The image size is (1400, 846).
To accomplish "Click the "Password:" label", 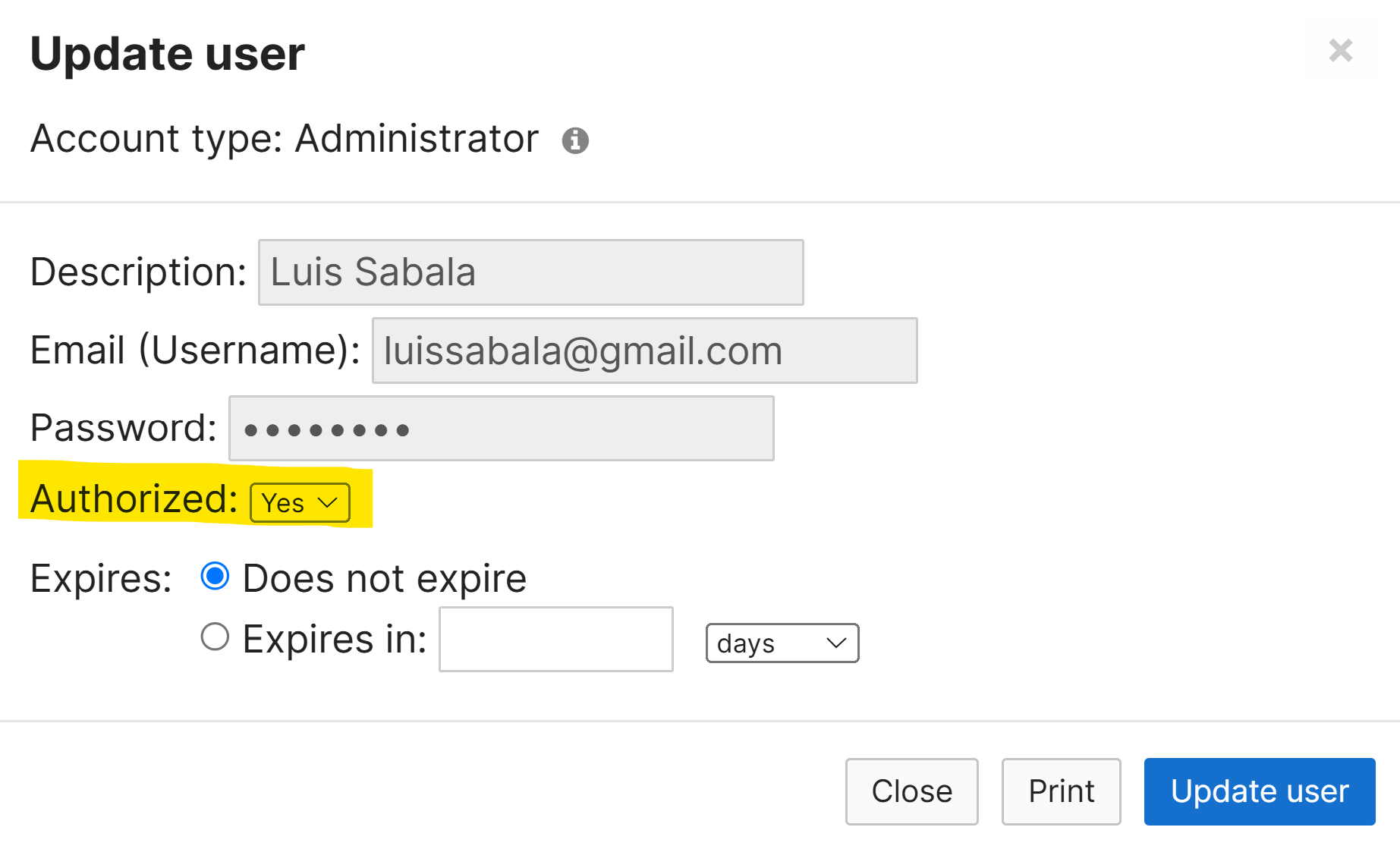I will point(124,428).
